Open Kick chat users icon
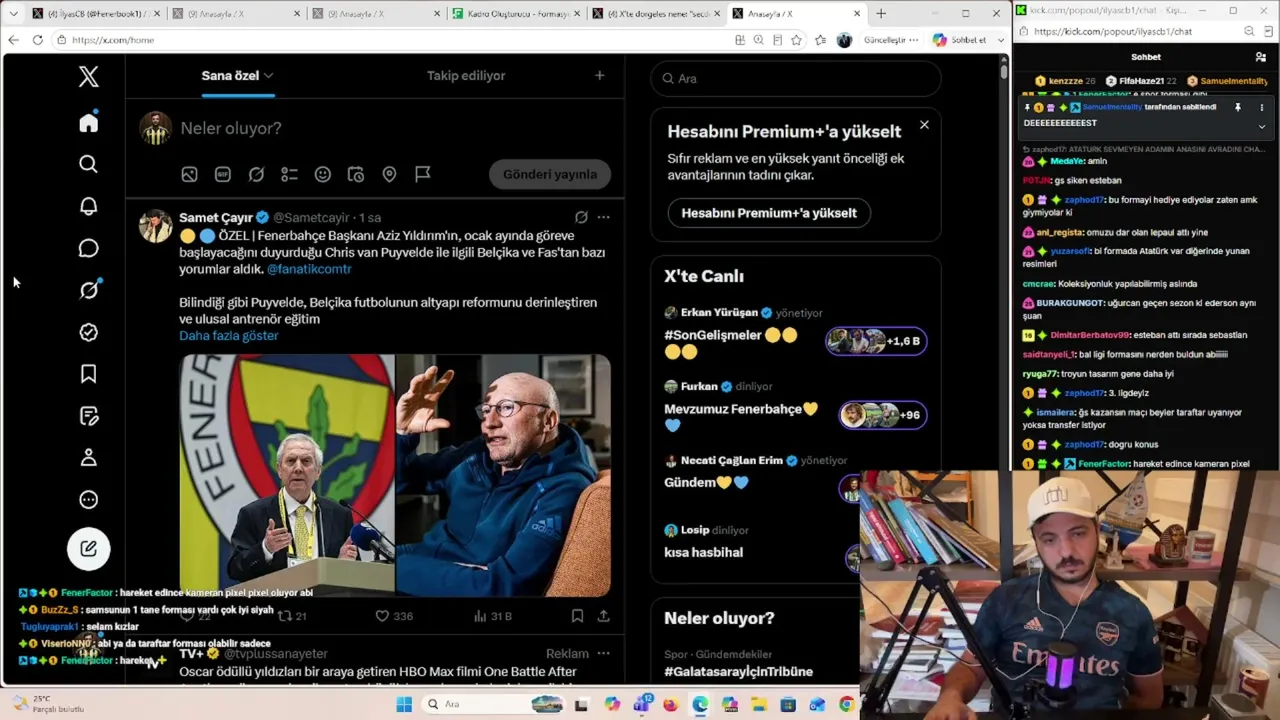This screenshot has width=1280, height=720. pos(1261,57)
